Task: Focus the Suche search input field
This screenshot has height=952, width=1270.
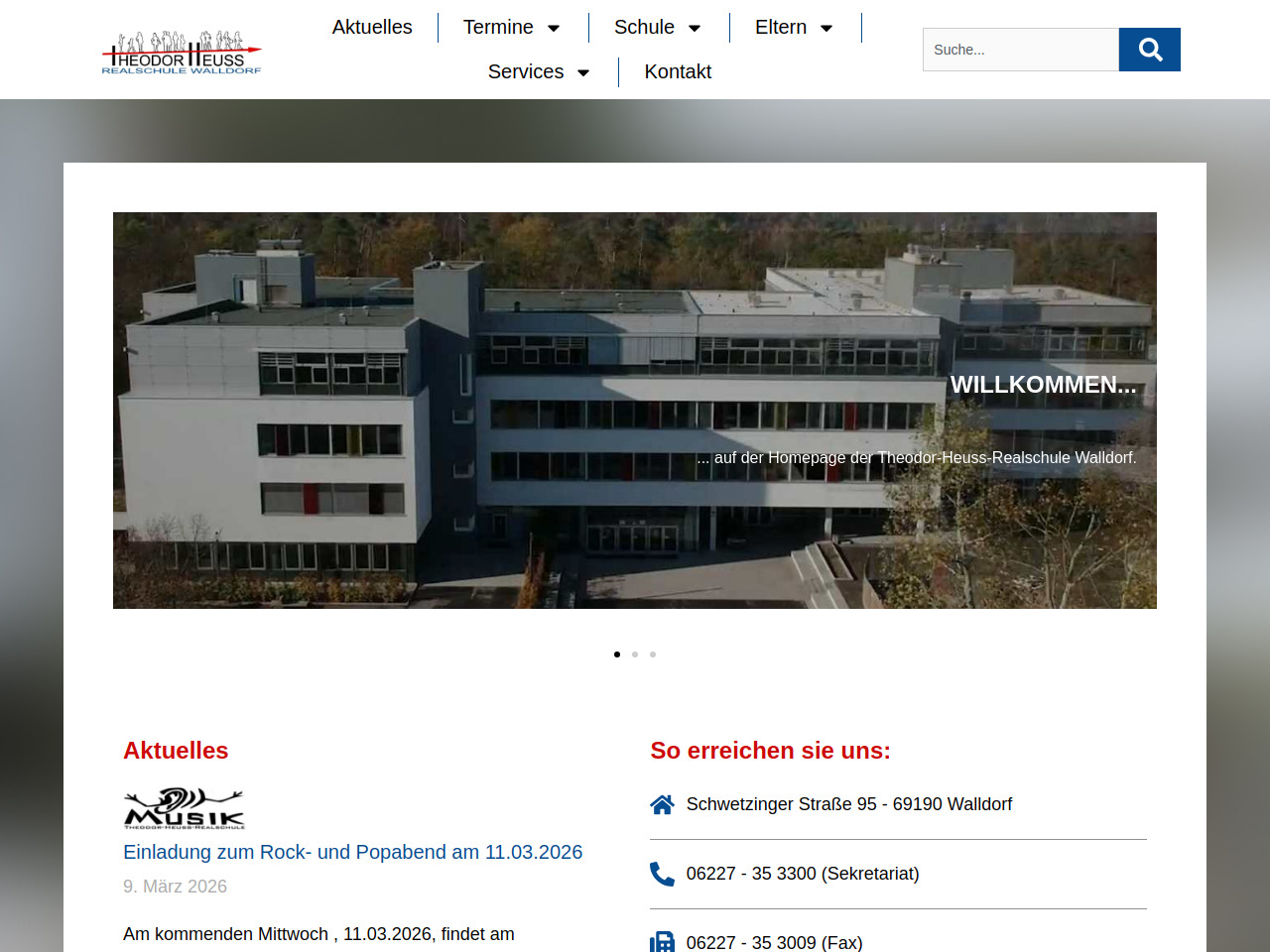Action: [x=1020, y=50]
